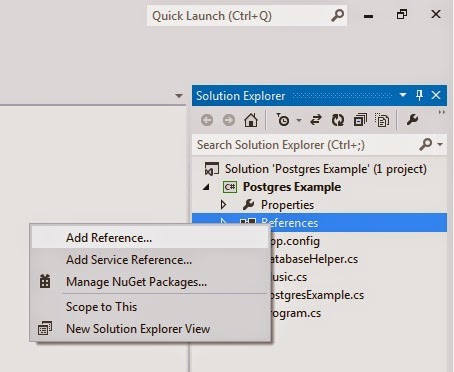Click the C# project icon
454x372 pixels.
(x=230, y=187)
